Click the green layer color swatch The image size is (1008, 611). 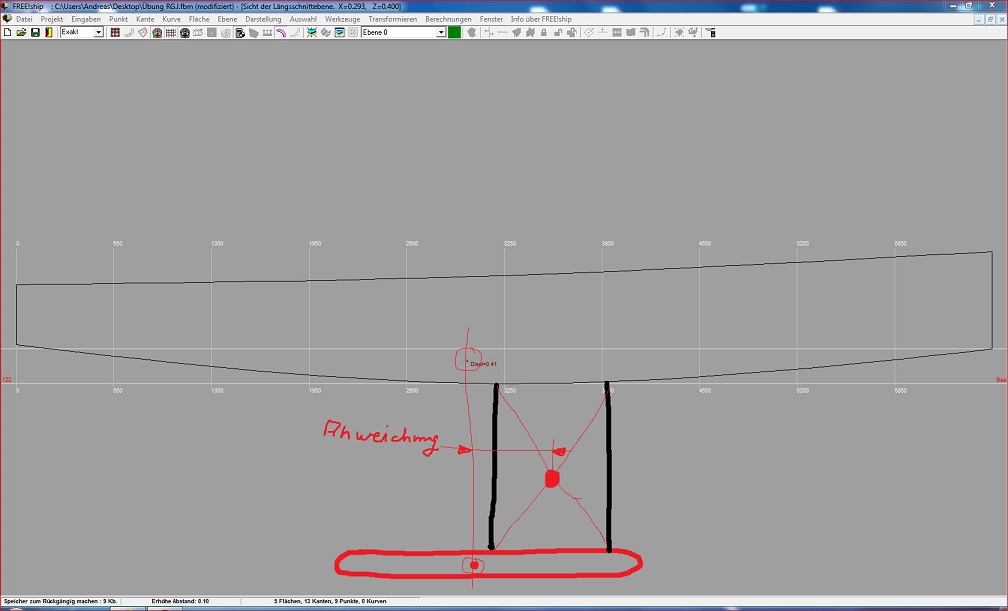coord(454,33)
